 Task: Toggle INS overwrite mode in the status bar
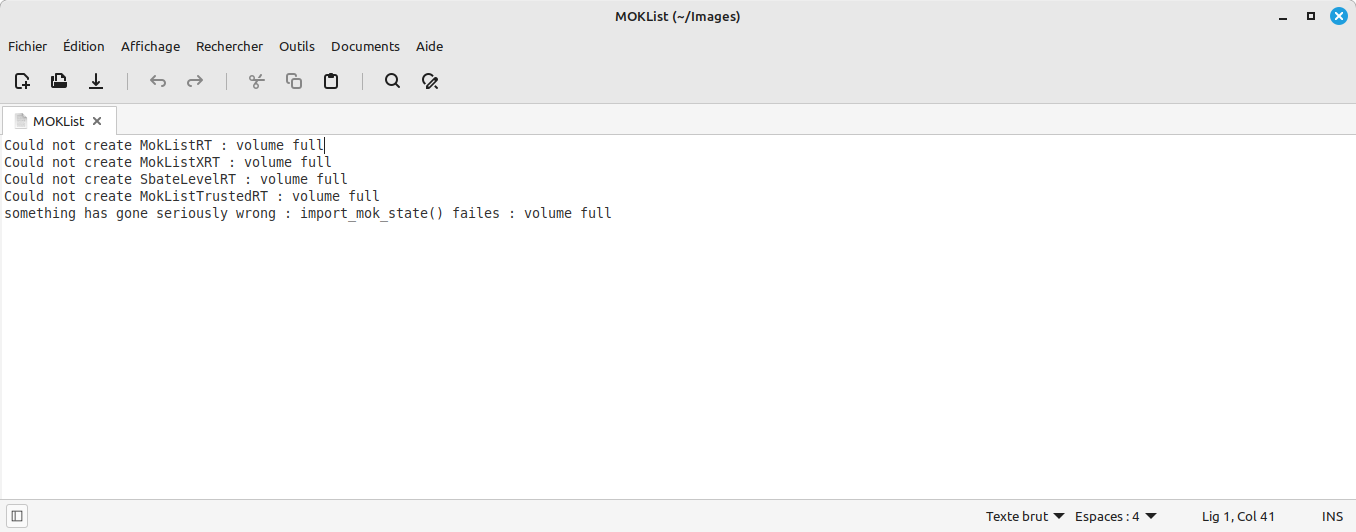coord(1332,517)
